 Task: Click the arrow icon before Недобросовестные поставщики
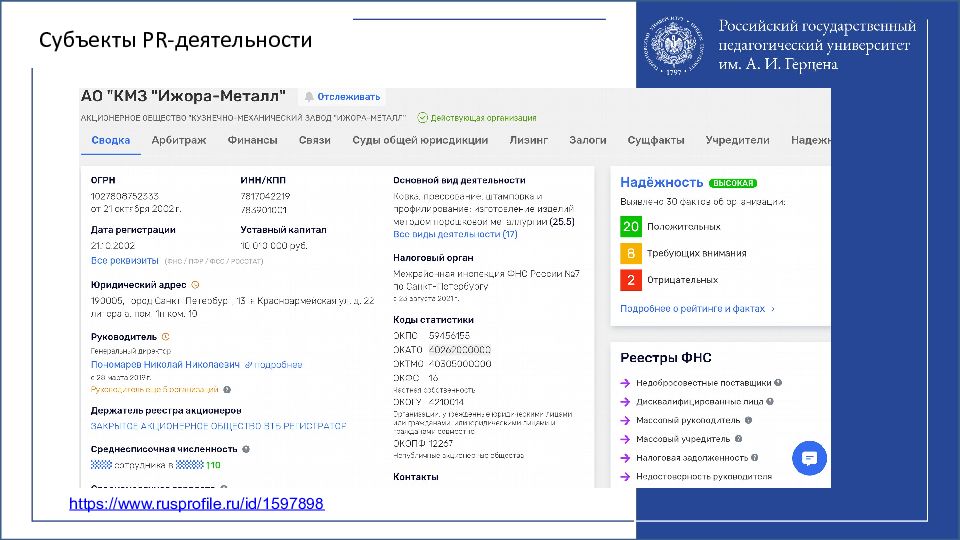coord(625,383)
